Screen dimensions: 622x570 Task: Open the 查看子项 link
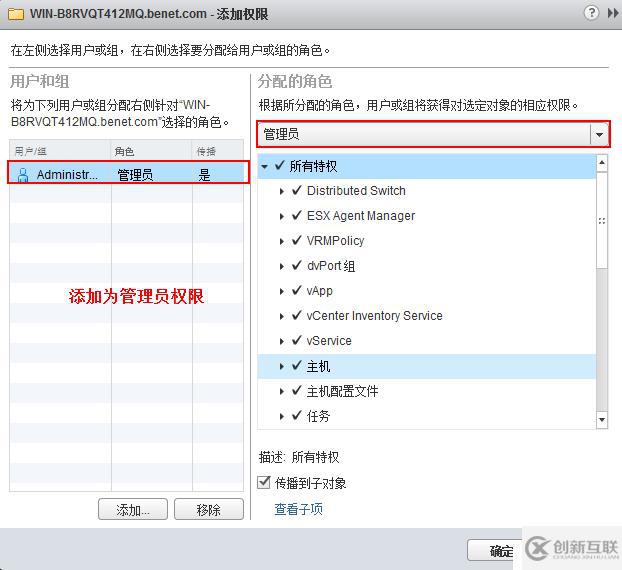coord(298,509)
